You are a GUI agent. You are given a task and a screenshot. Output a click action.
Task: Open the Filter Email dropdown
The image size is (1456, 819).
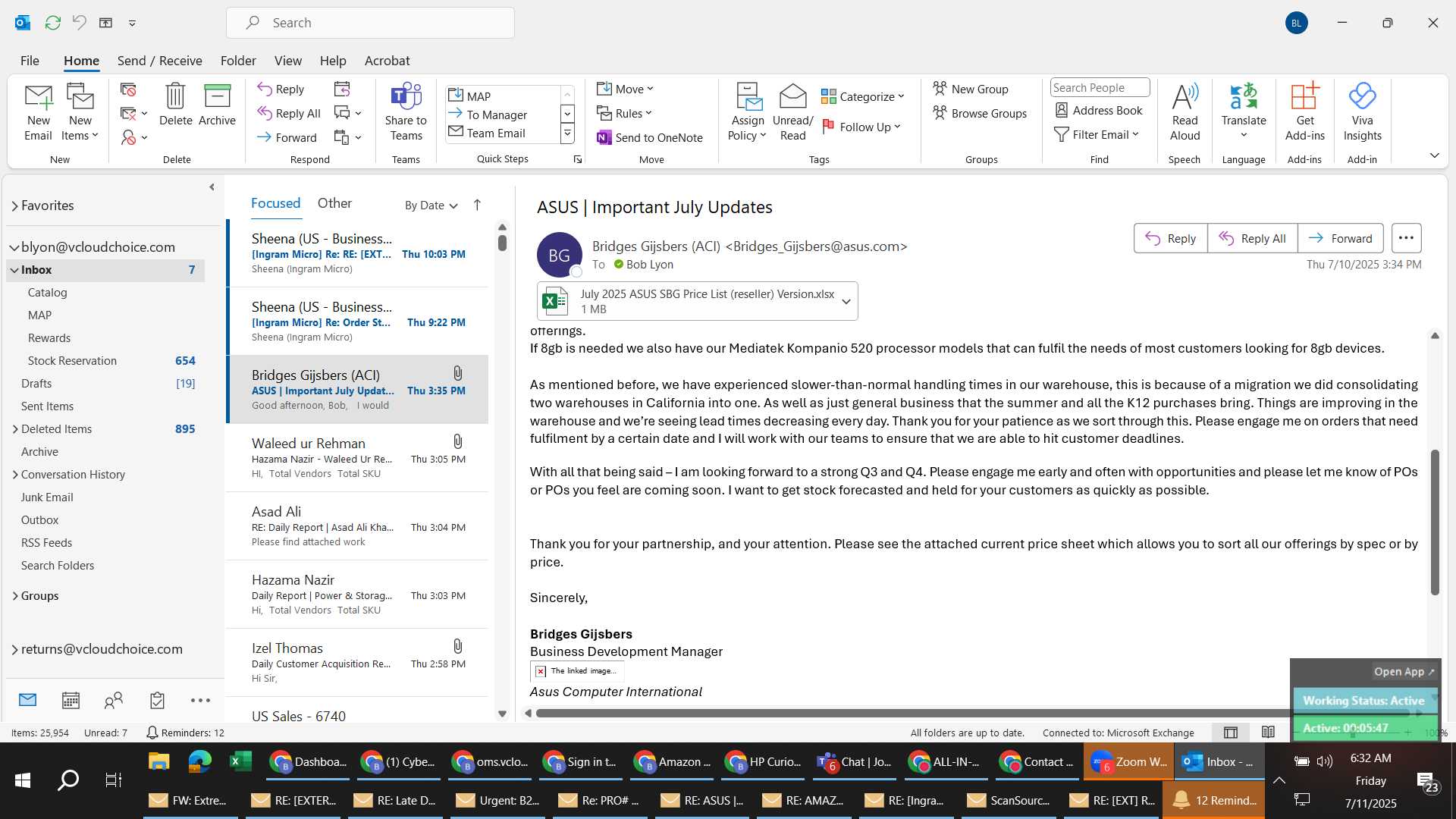coord(1097,134)
